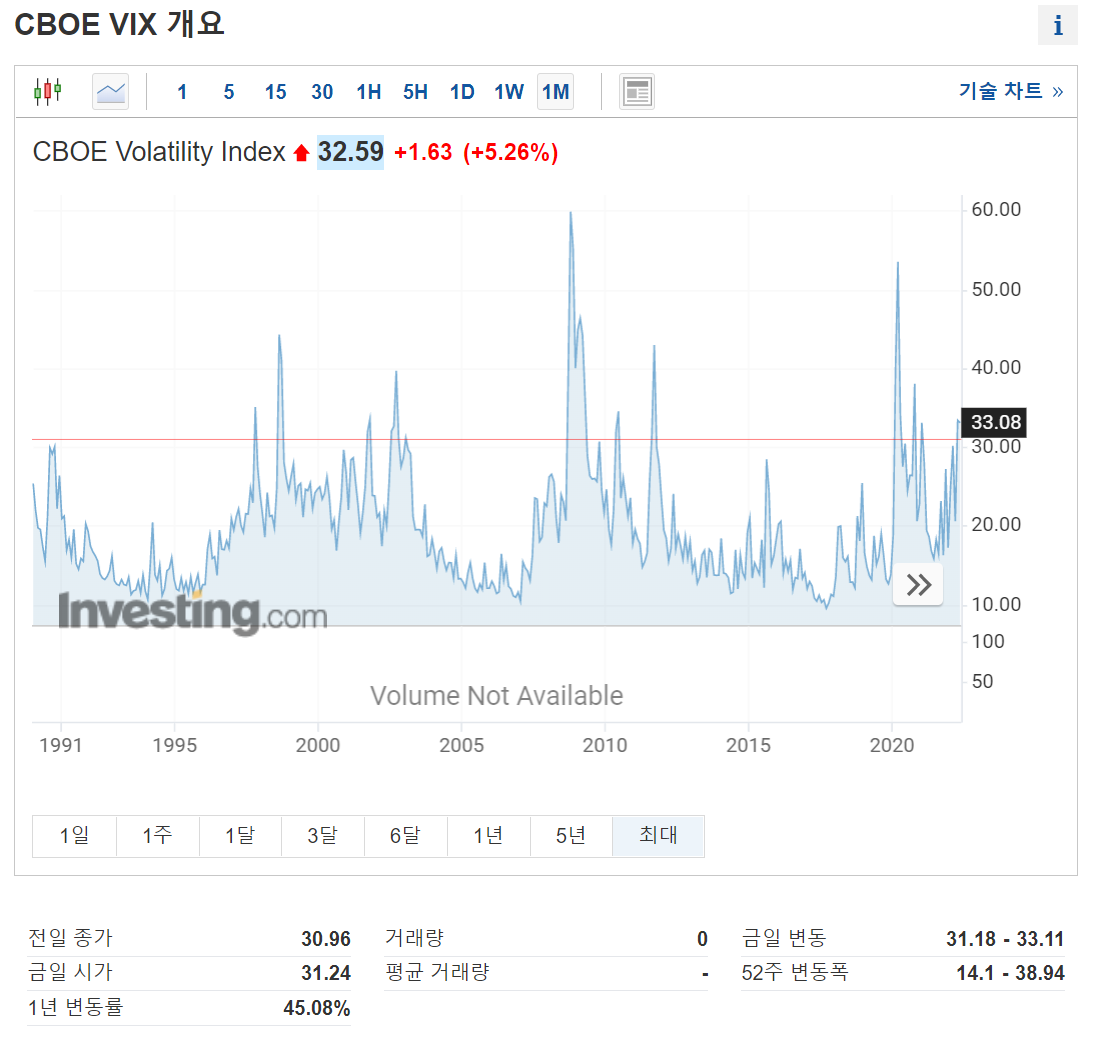The image size is (1096, 1037).
Task: Click the 60.00 y-axis label
Action: pyautogui.click(x=996, y=209)
